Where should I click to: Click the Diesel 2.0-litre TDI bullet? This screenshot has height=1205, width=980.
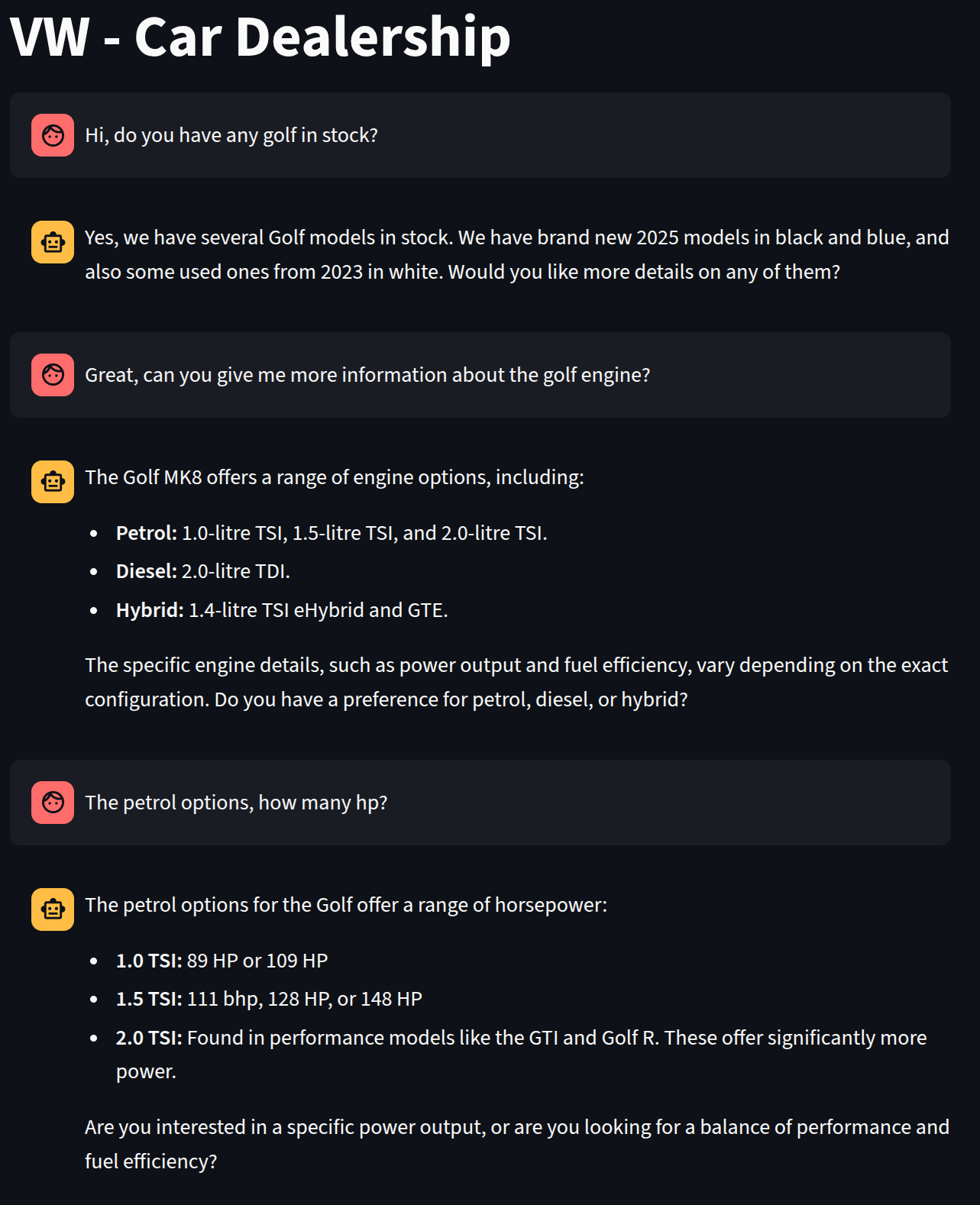202,571
